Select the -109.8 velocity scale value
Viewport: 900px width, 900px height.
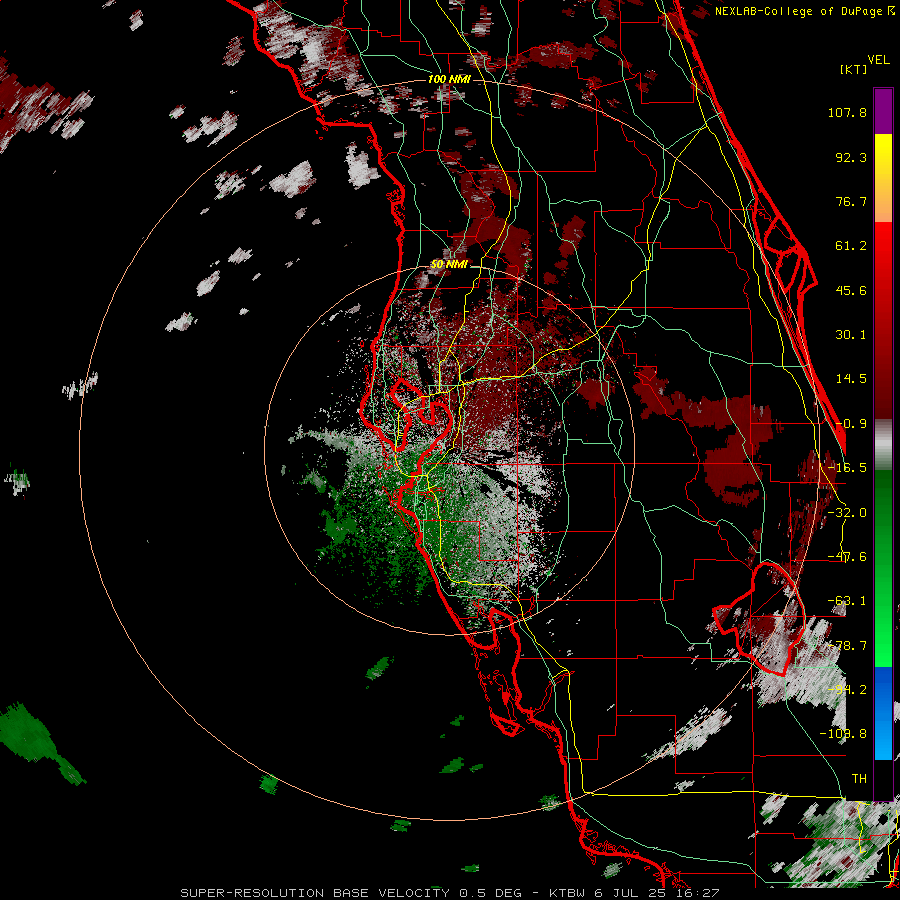click(843, 734)
